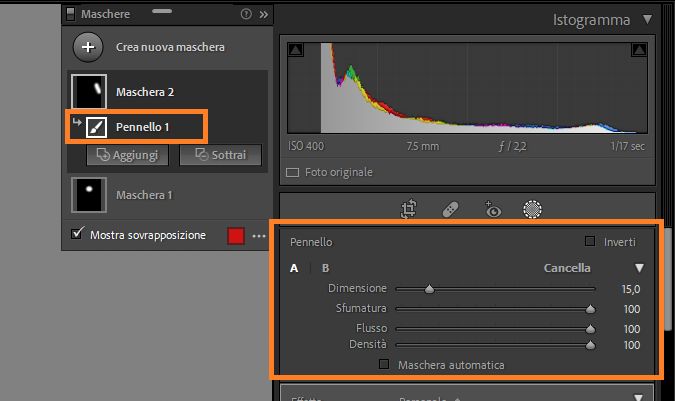Click the right panel scrollbar
This screenshot has height=401, width=675.
pos(668,279)
